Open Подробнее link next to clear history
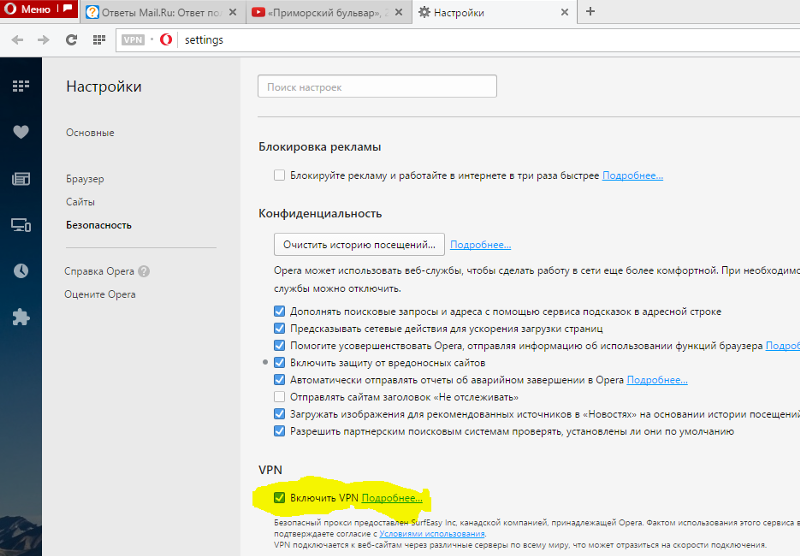The width and height of the screenshot is (800, 556). coord(480,245)
